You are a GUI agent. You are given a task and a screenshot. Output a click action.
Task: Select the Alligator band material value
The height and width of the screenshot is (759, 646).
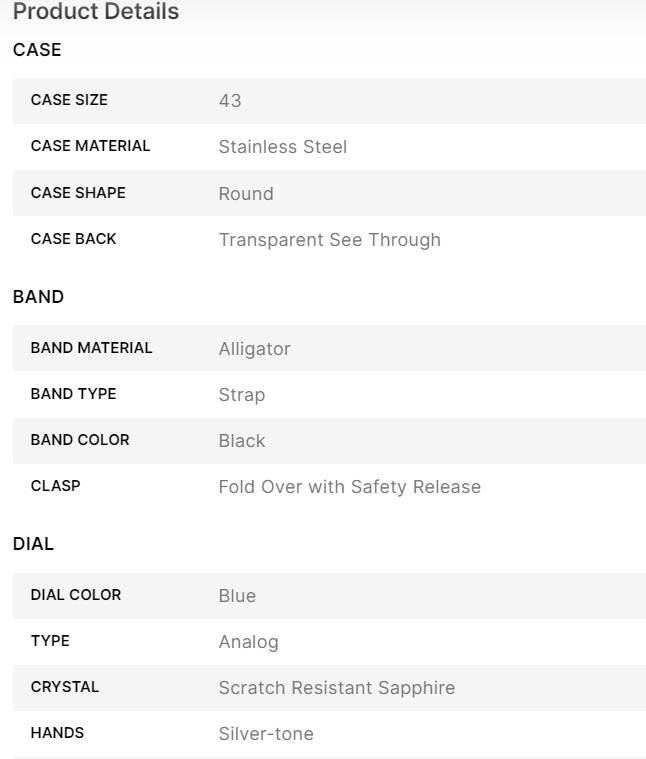(x=254, y=349)
